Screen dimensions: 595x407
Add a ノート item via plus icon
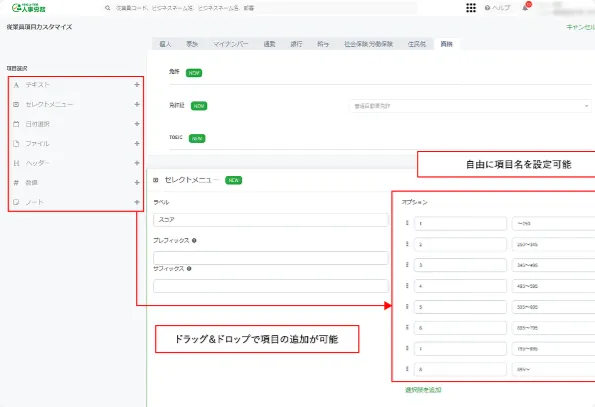point(137,202)
